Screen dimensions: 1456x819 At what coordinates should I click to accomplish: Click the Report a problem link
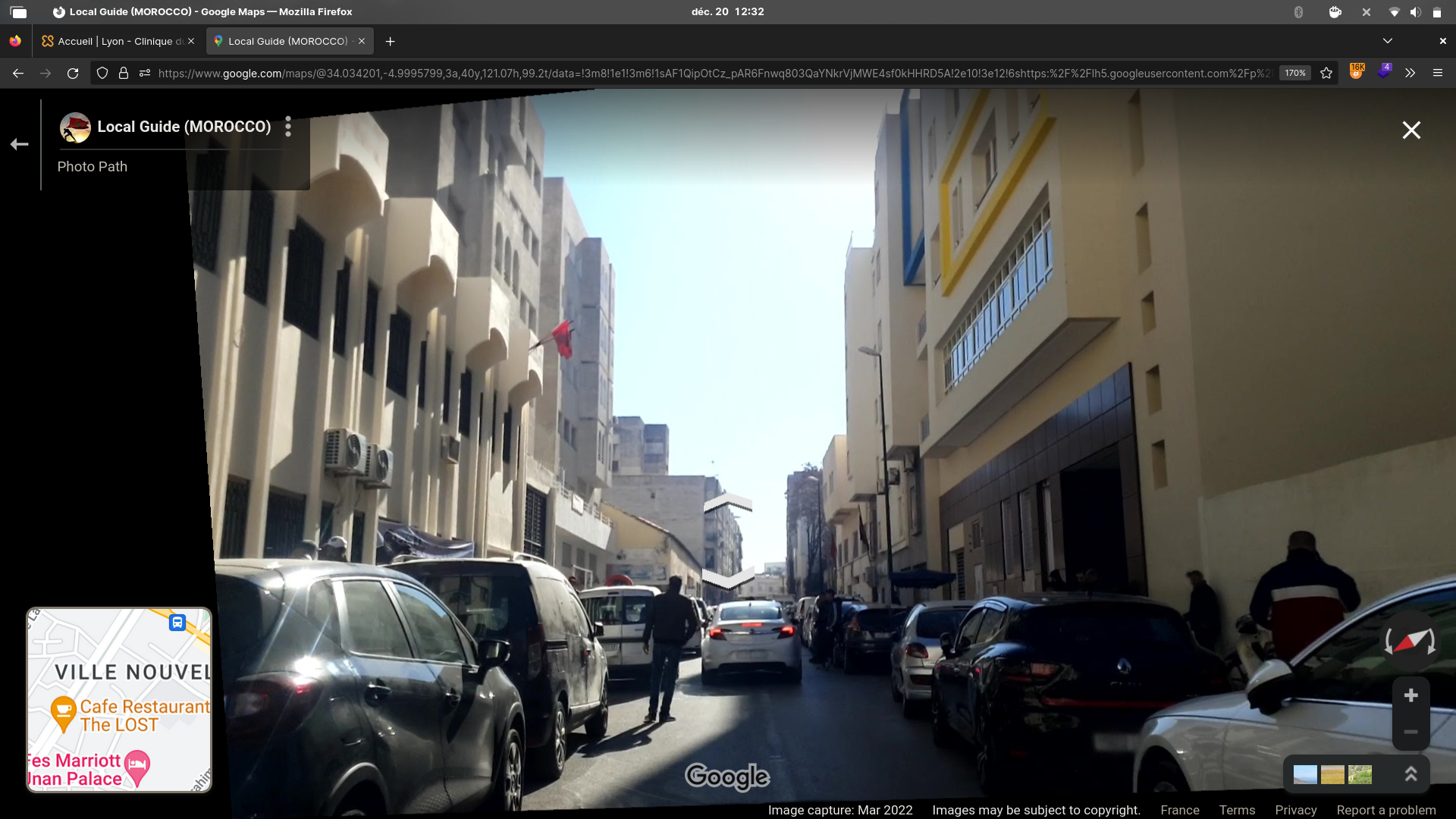point(1385,810)
